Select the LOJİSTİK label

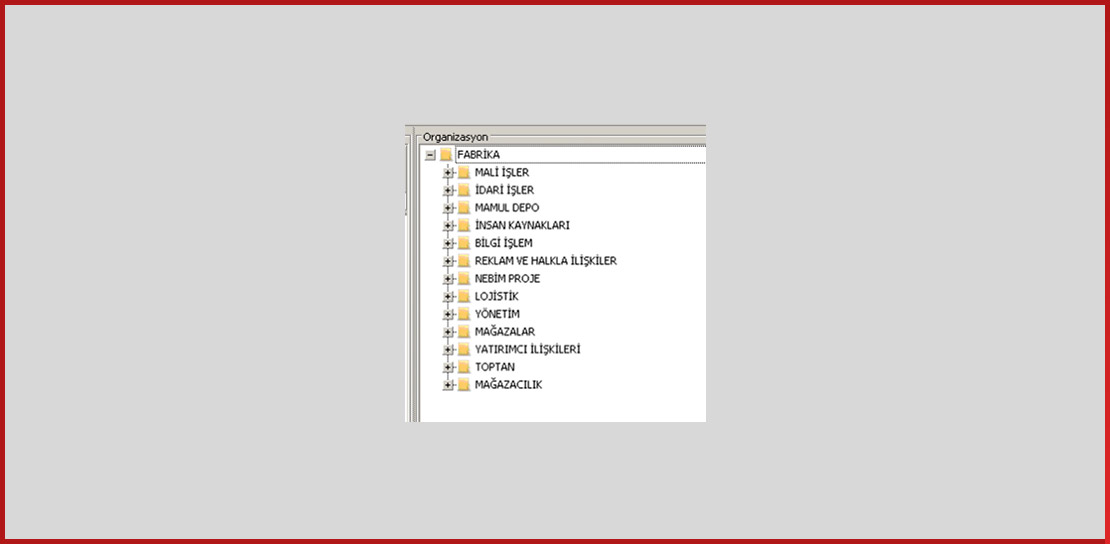click(497, 296)
